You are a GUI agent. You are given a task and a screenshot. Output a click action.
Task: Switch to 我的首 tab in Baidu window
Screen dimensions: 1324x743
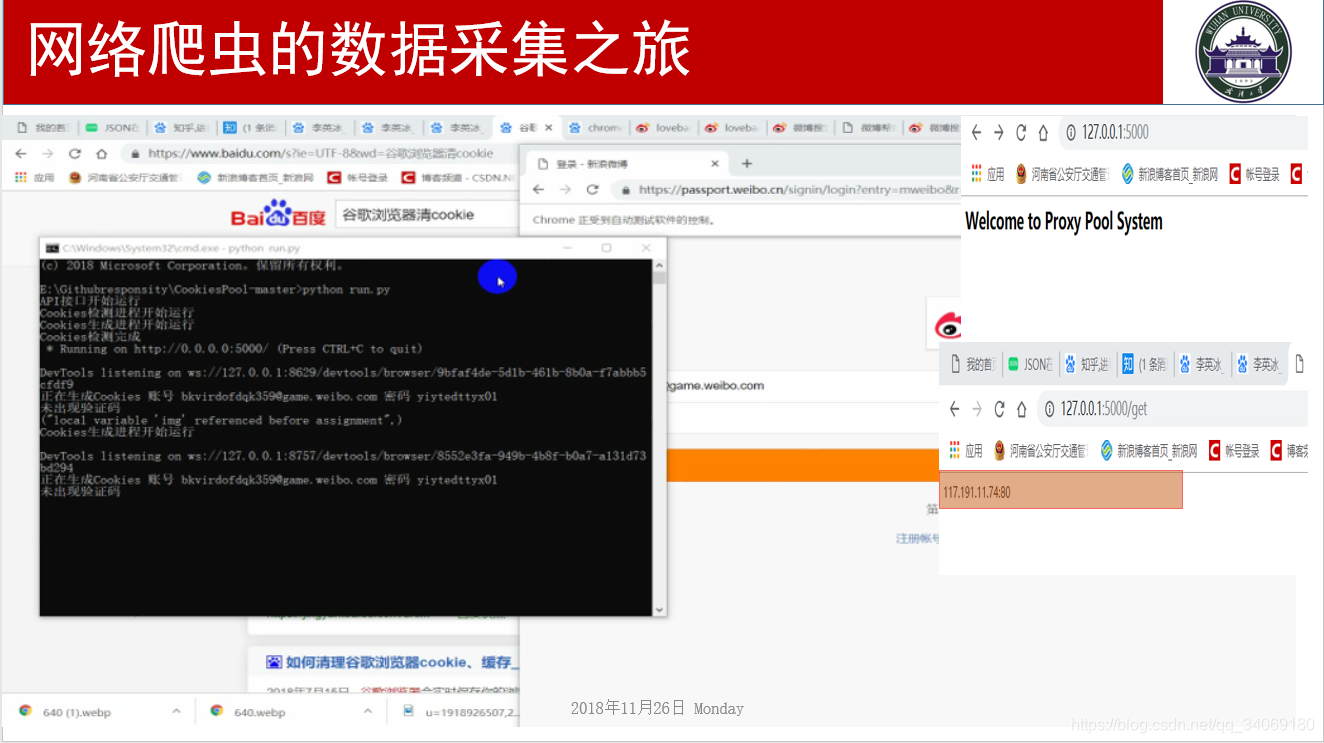tap(43, 128)
